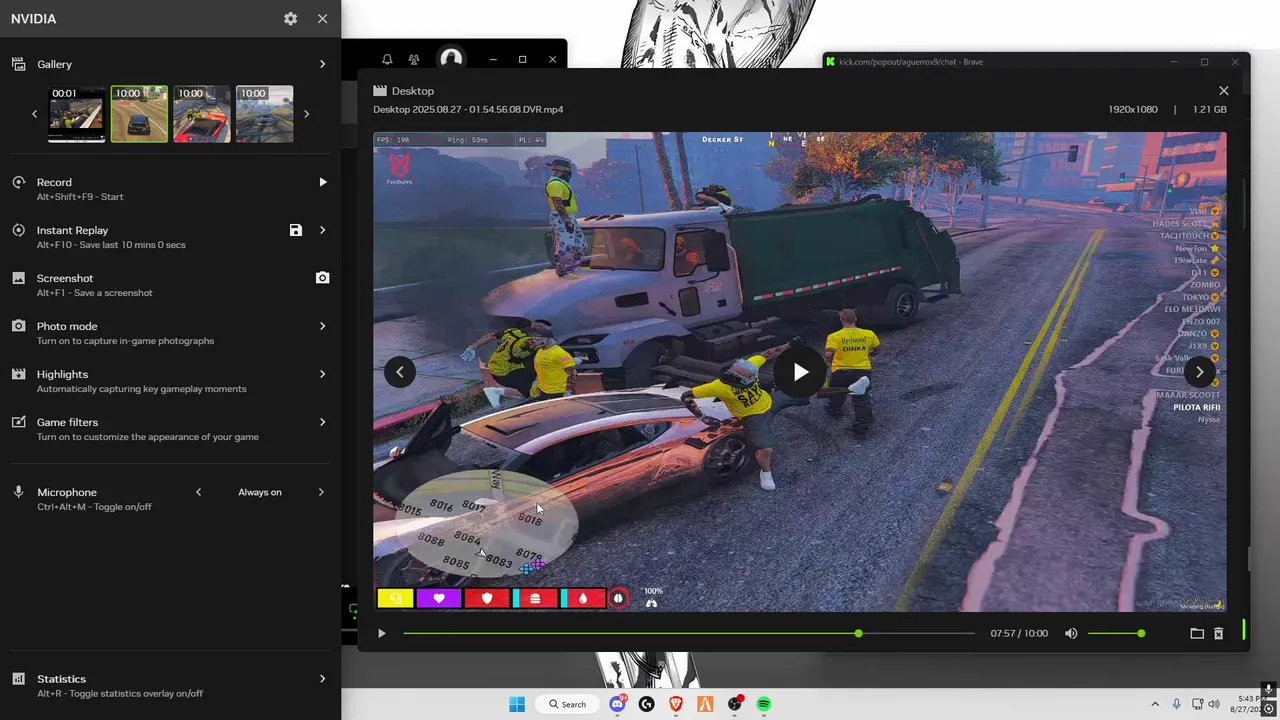Image resolution: width=1280 pixels, height=720 pixels.
Task: Click the Game filters icon
Action: coord(18,422)
